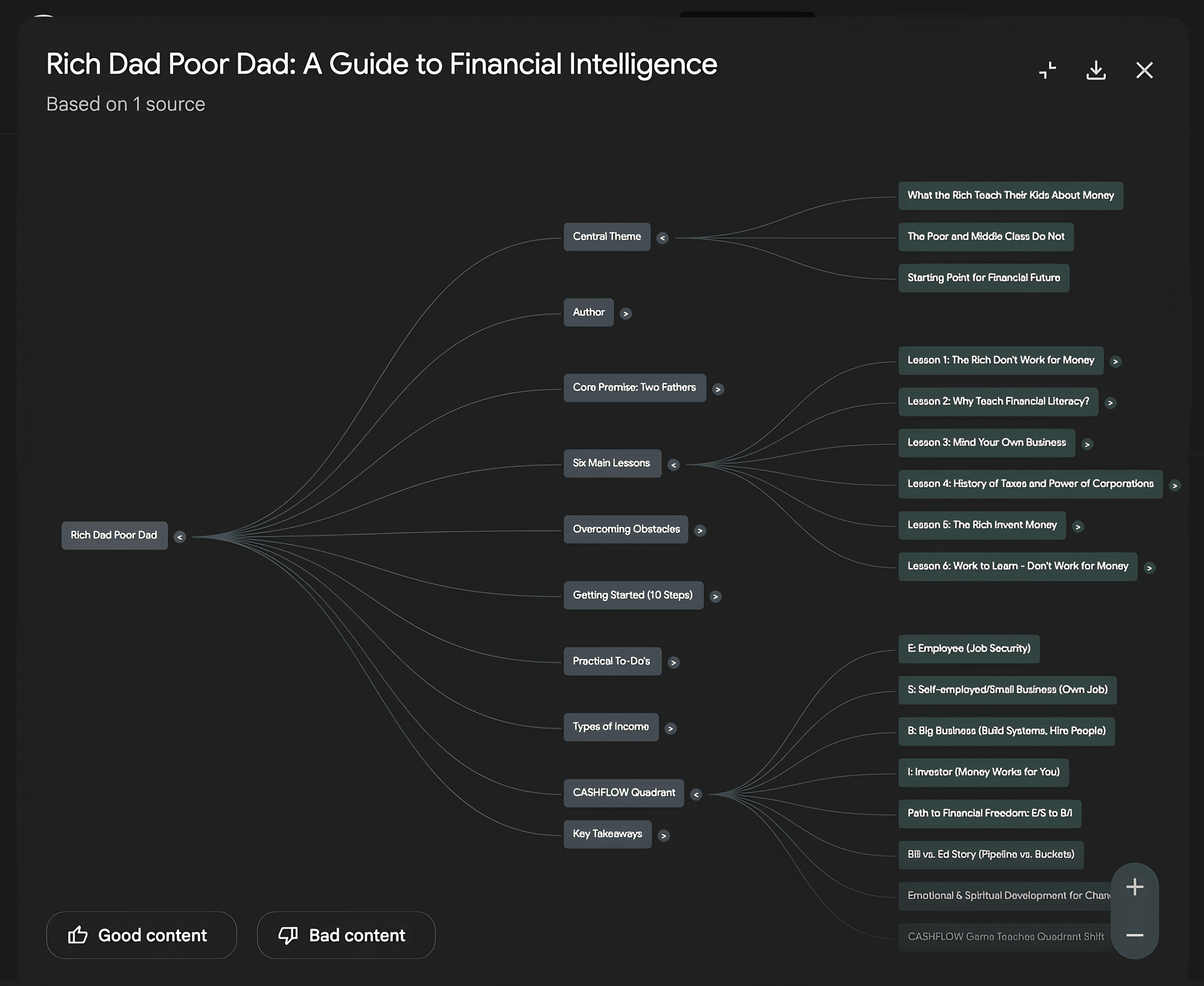
Task: Zoom out with the minus button
Action: tap(1134, 935)
